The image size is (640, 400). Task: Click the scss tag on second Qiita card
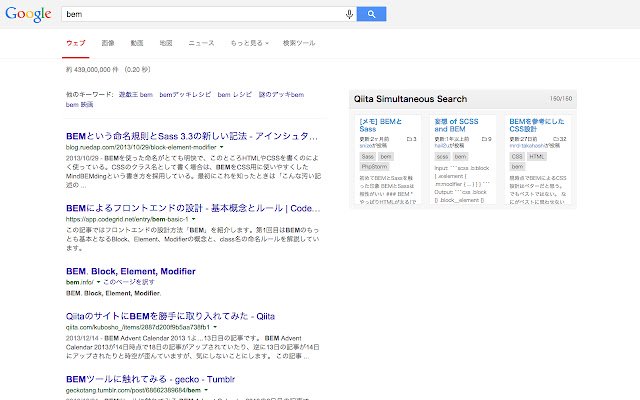[442, 157]
